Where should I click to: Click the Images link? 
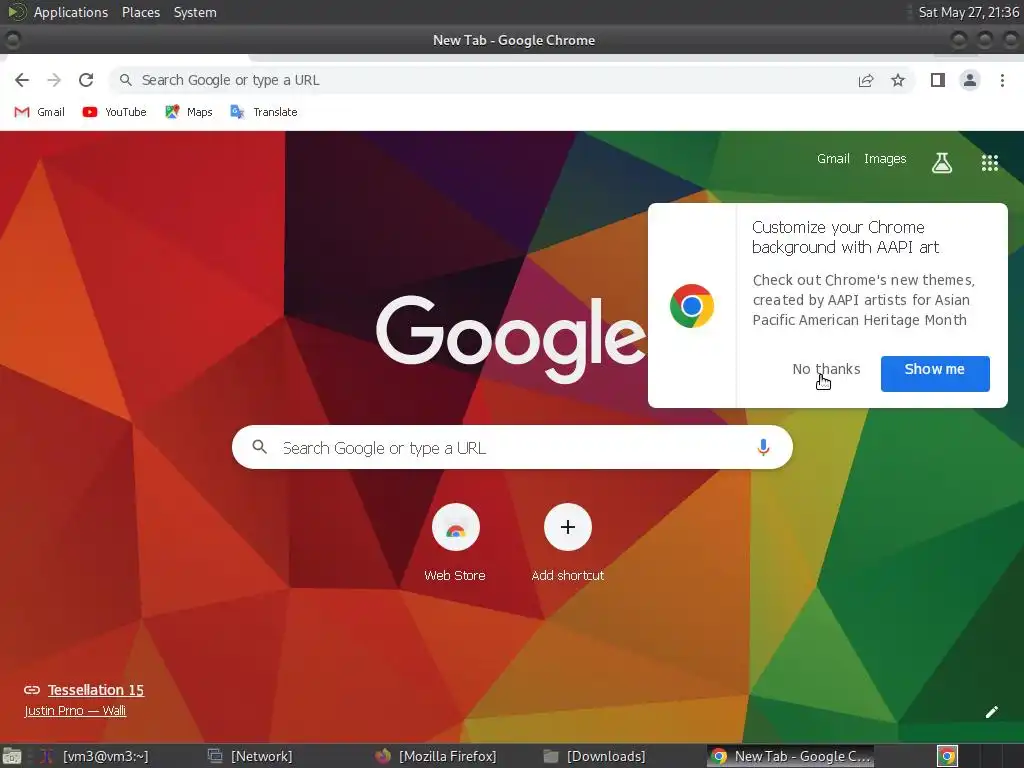tap(885, 159)
